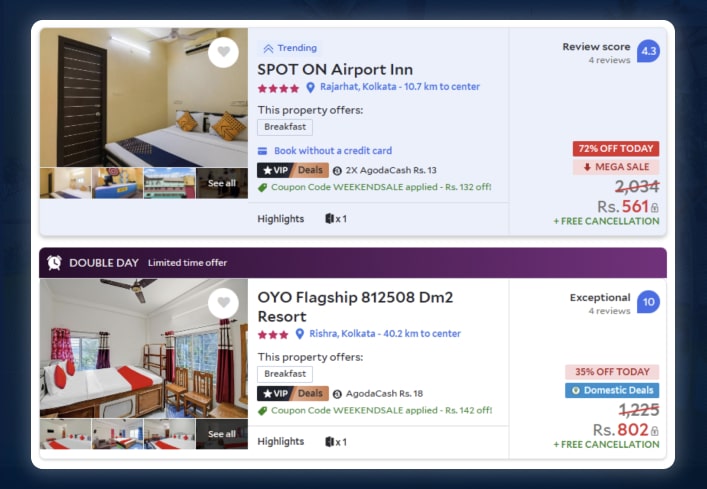Click SPOT ON Highlights room icon
This screenshot has width=707, height=489.
[329, 219]
